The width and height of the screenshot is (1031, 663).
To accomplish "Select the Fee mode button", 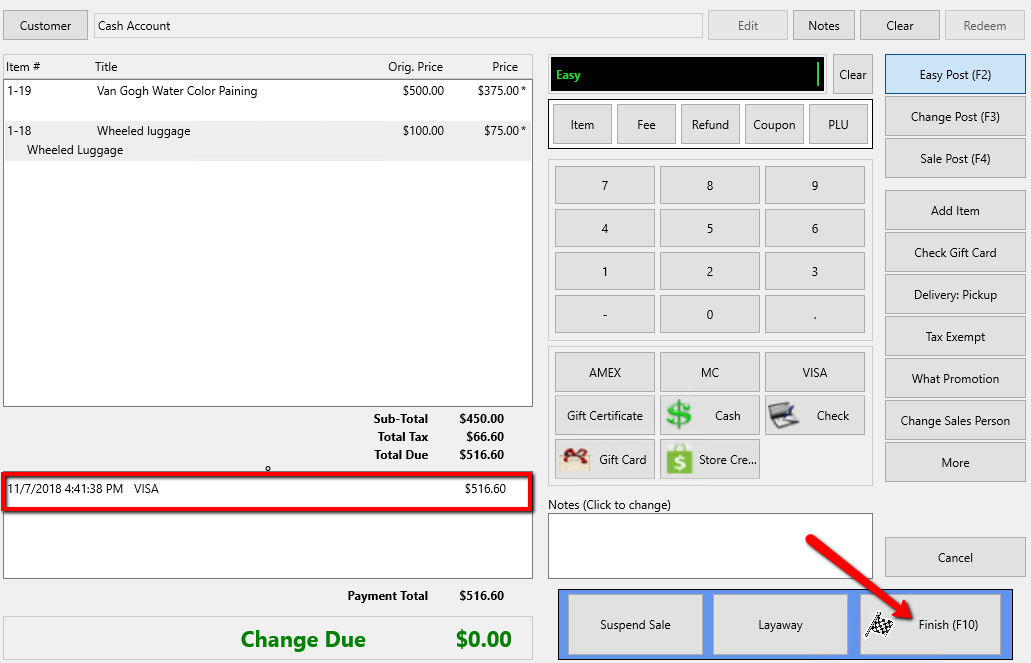I will click(646, 124).
